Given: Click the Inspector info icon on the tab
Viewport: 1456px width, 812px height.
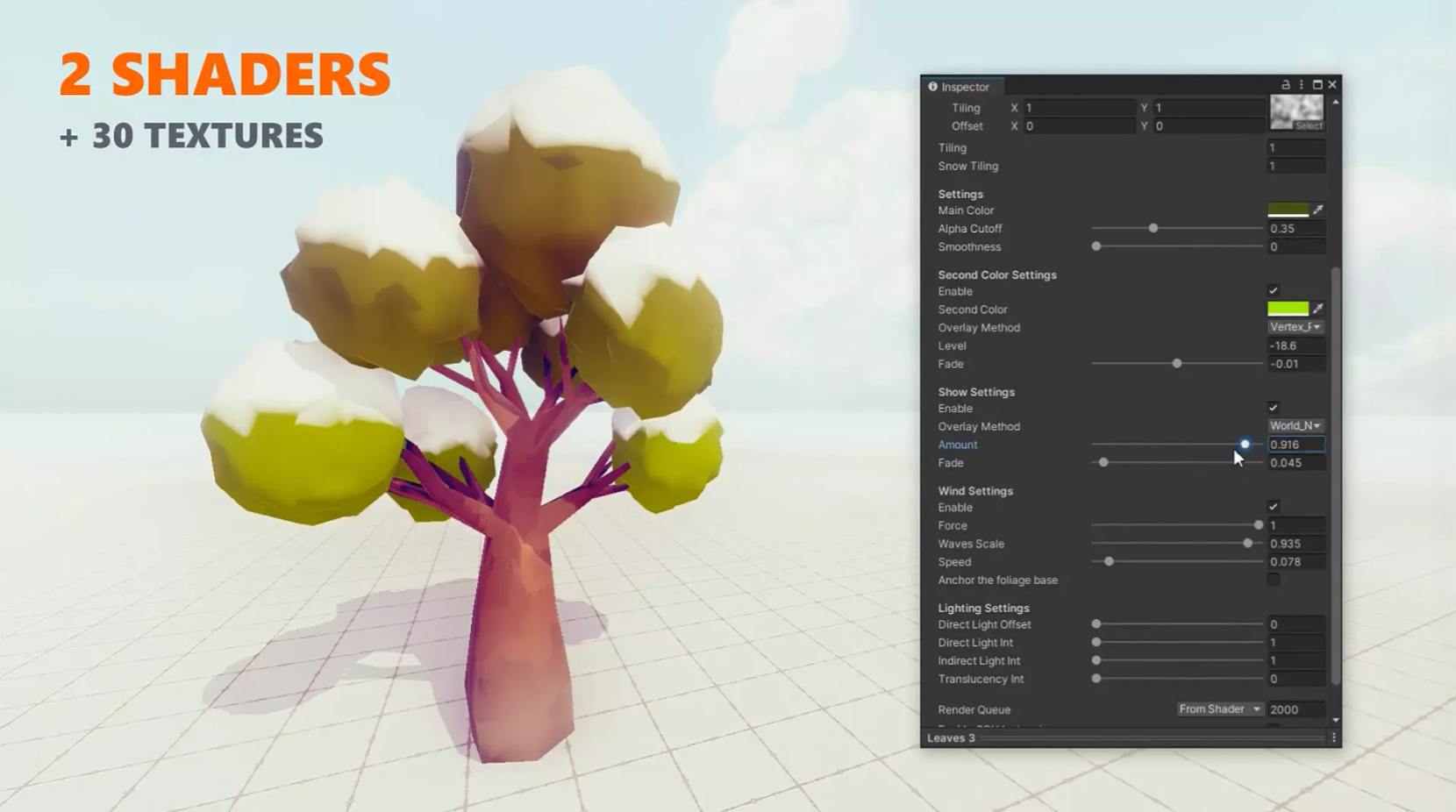Looking at the screenshot, I should [932, 87].
